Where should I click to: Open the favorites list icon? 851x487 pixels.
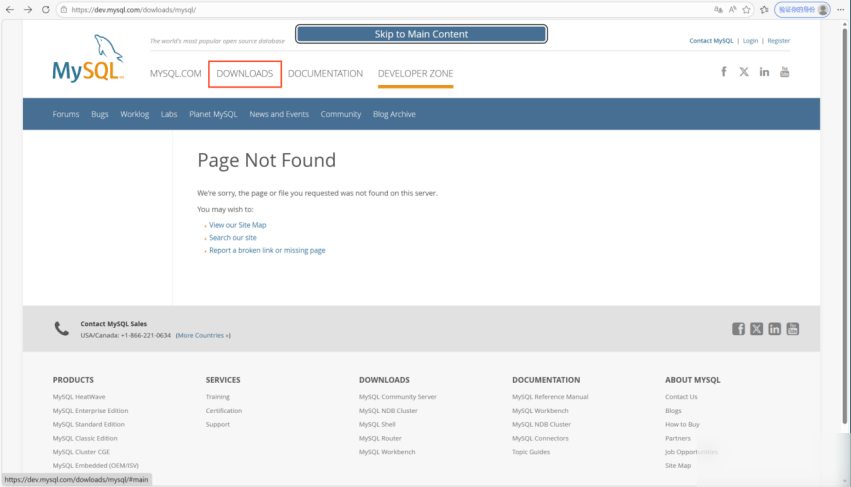pos(764,10)
